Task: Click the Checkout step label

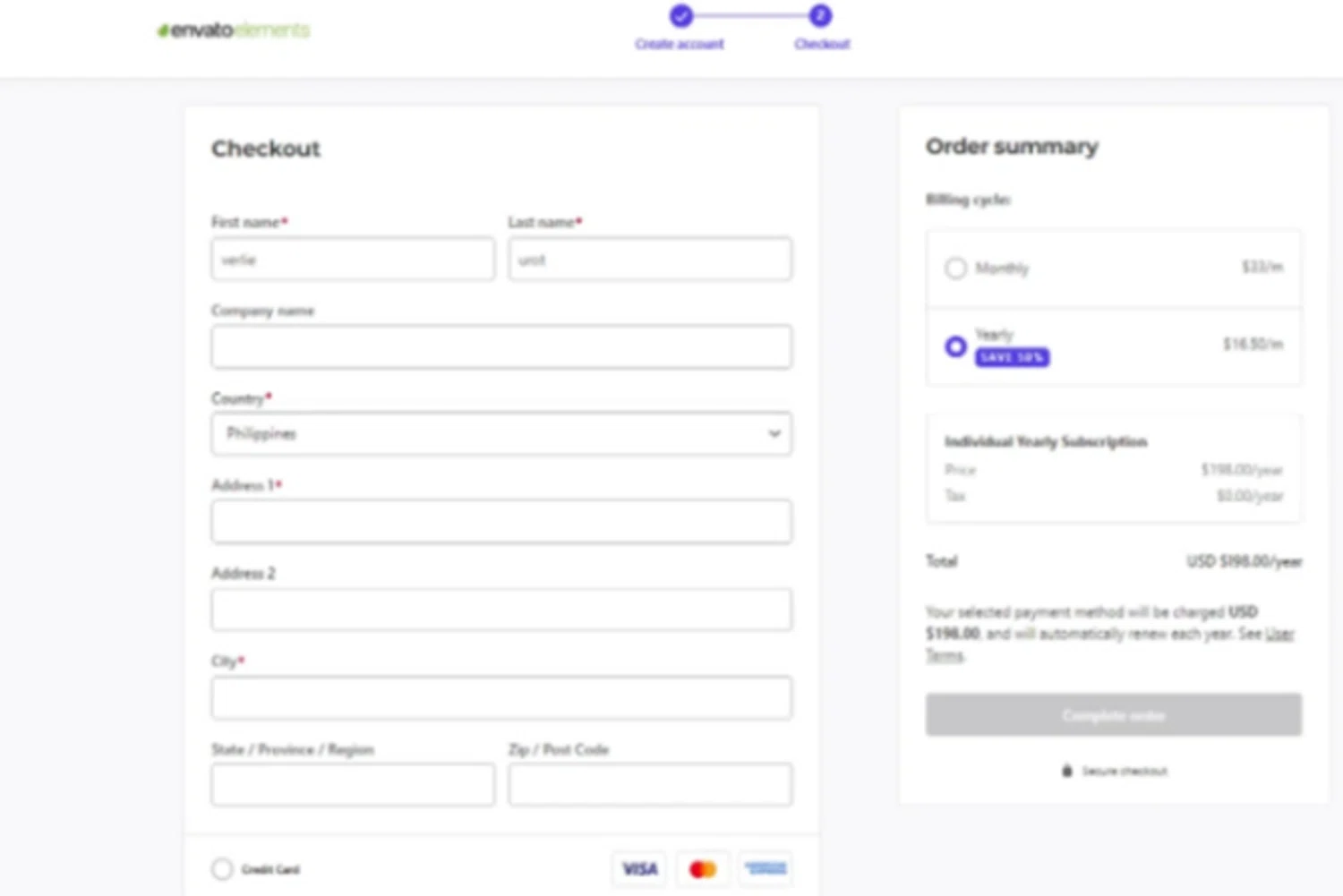Action: click(x=822, y=44)
